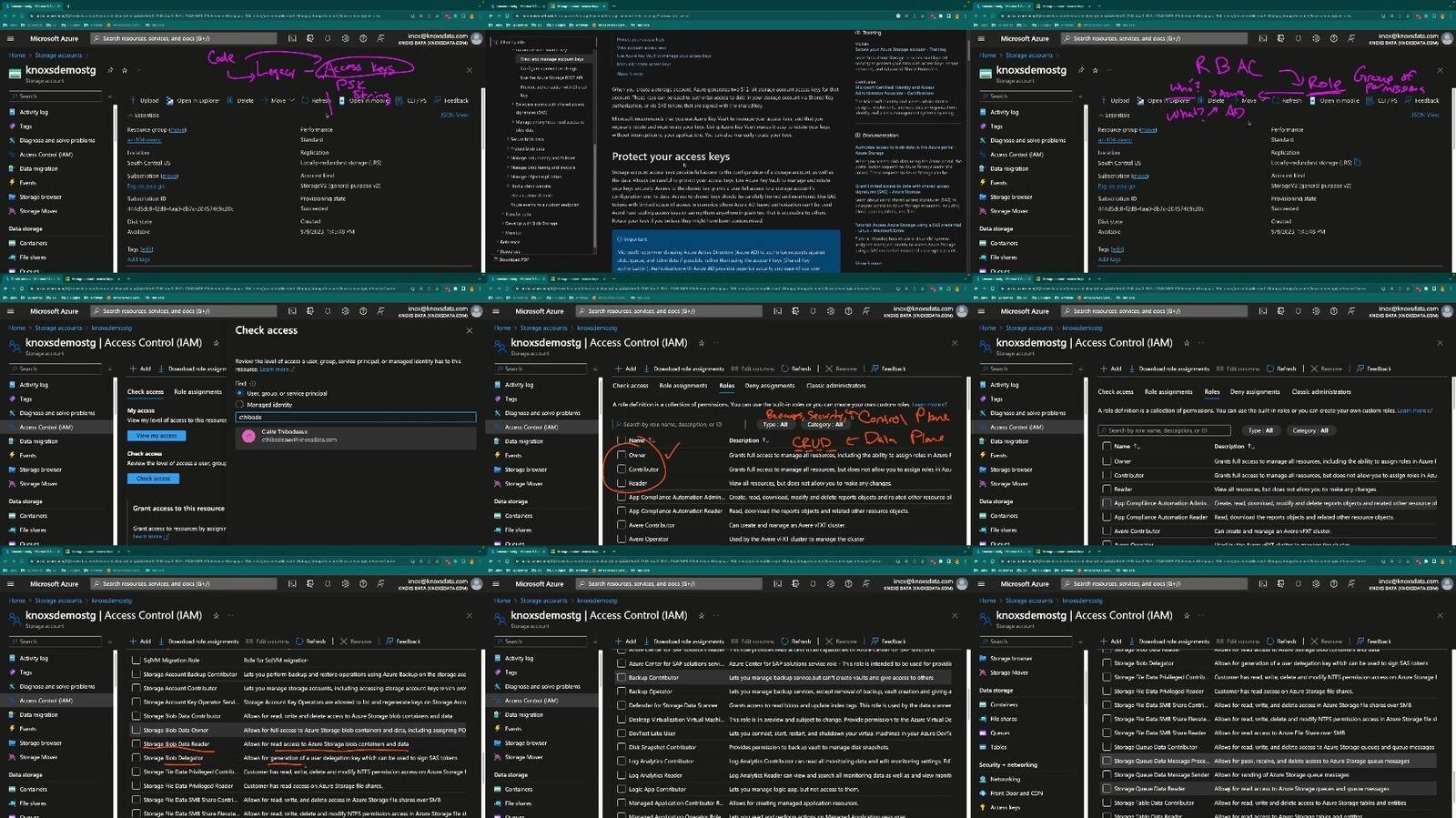Switch to Role assignments tab in Check access frame

tap(198, 392)
